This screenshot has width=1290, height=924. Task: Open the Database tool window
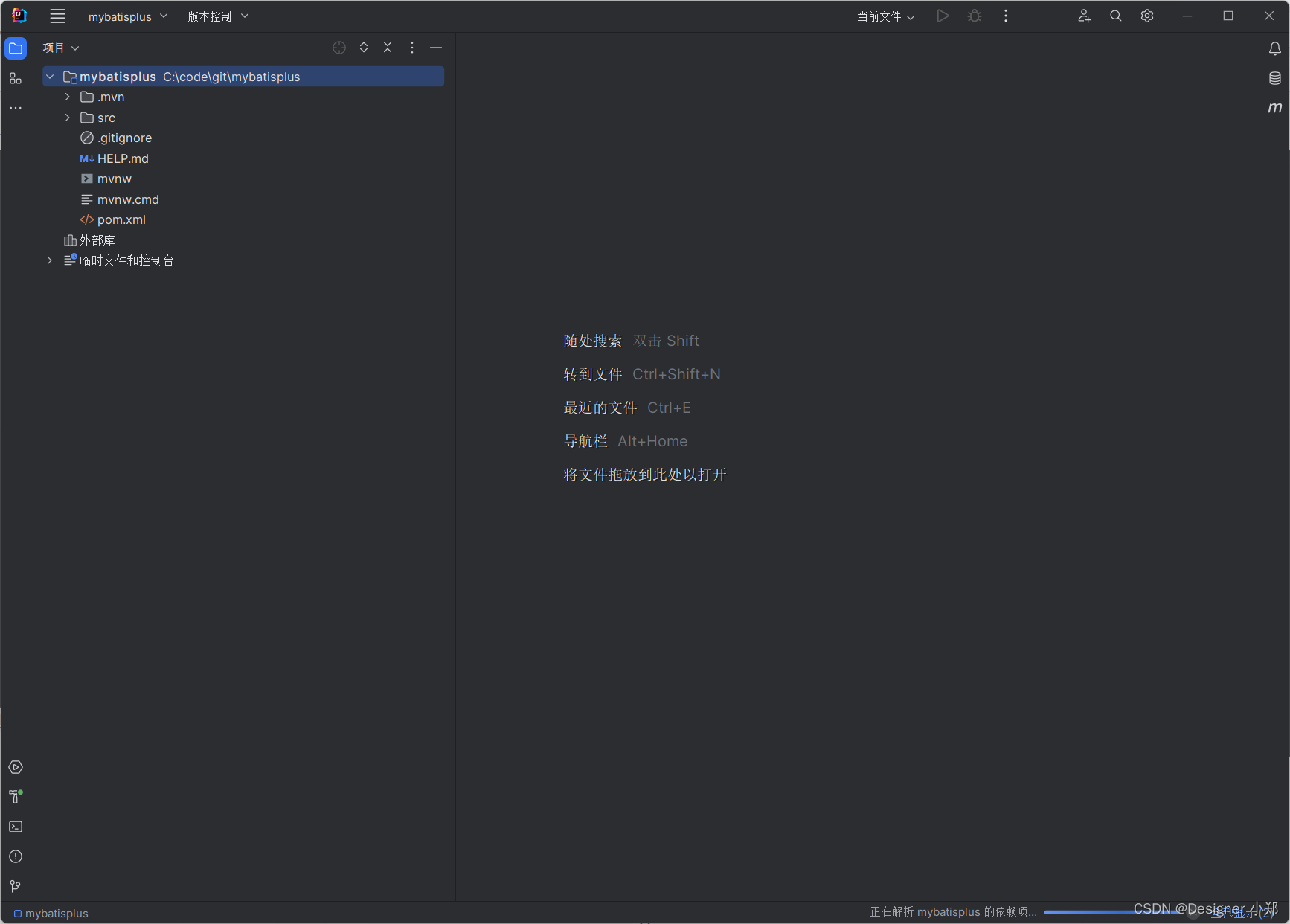point(1275,78)
